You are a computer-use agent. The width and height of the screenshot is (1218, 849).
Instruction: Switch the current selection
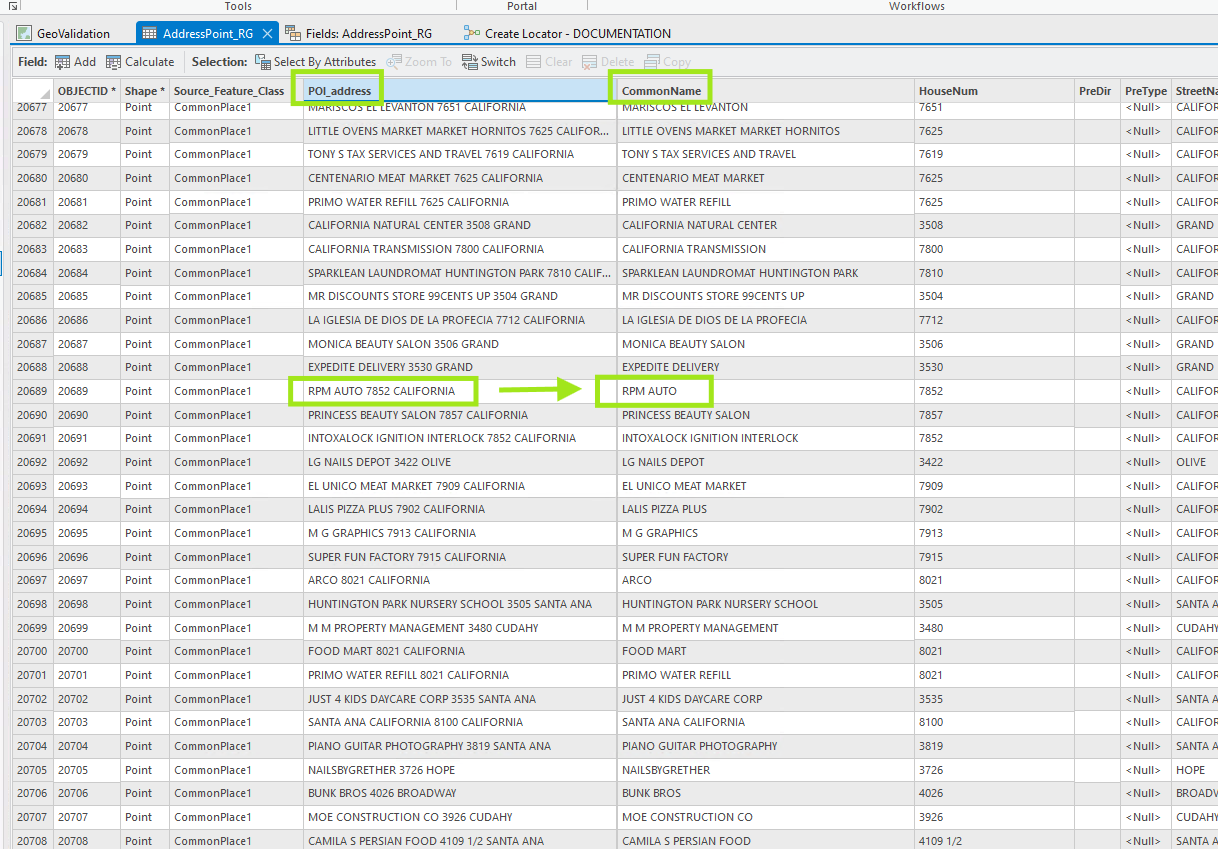click(x=488, y=61)
